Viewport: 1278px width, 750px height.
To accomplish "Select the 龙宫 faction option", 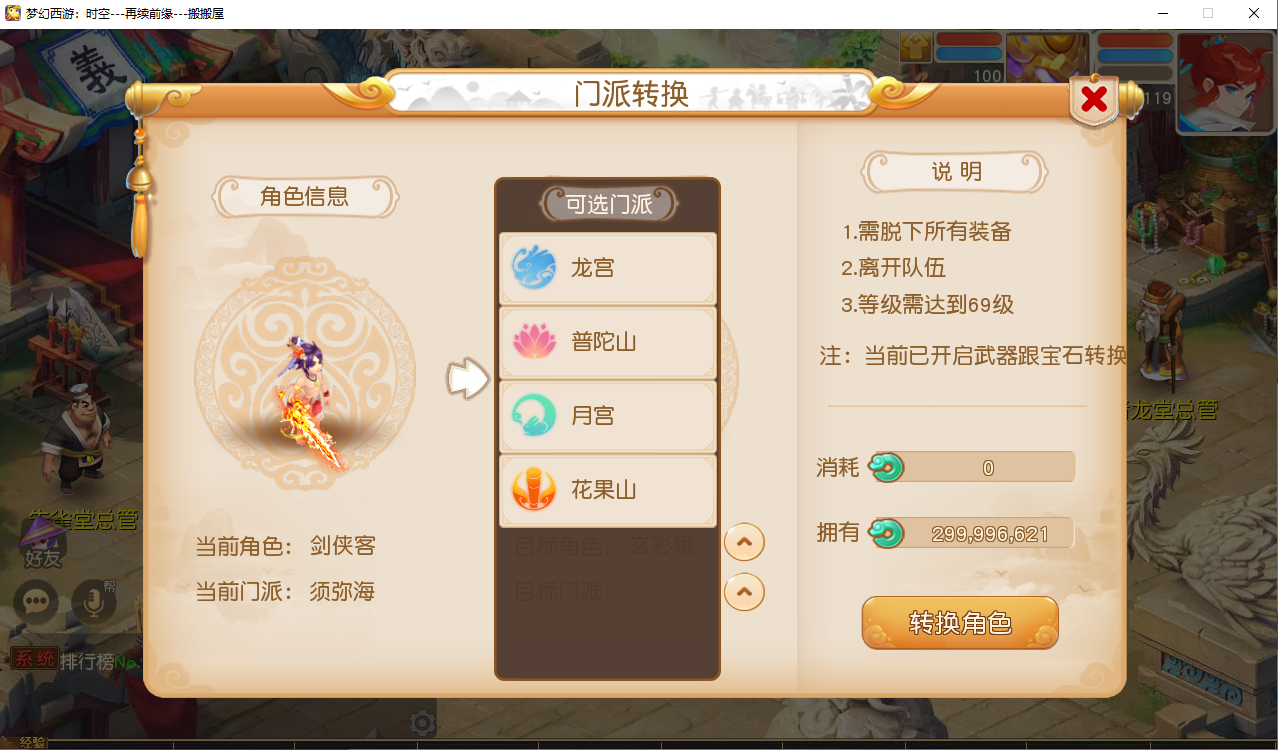I will click(608, 268).
